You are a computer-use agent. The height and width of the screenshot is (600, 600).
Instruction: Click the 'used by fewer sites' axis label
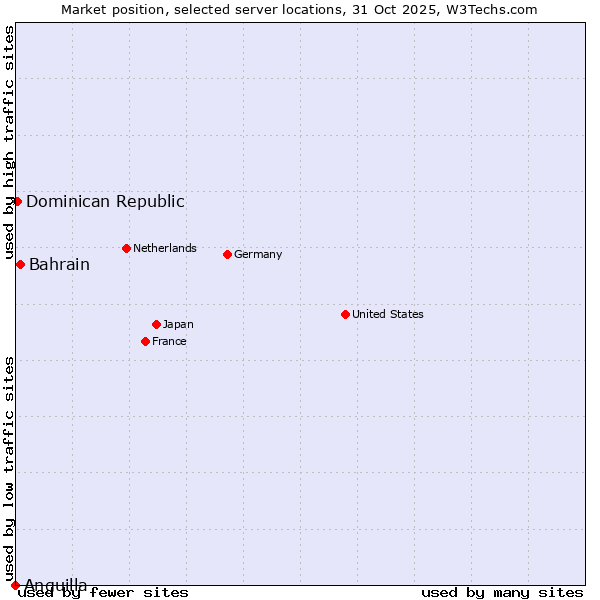(103, 592)
